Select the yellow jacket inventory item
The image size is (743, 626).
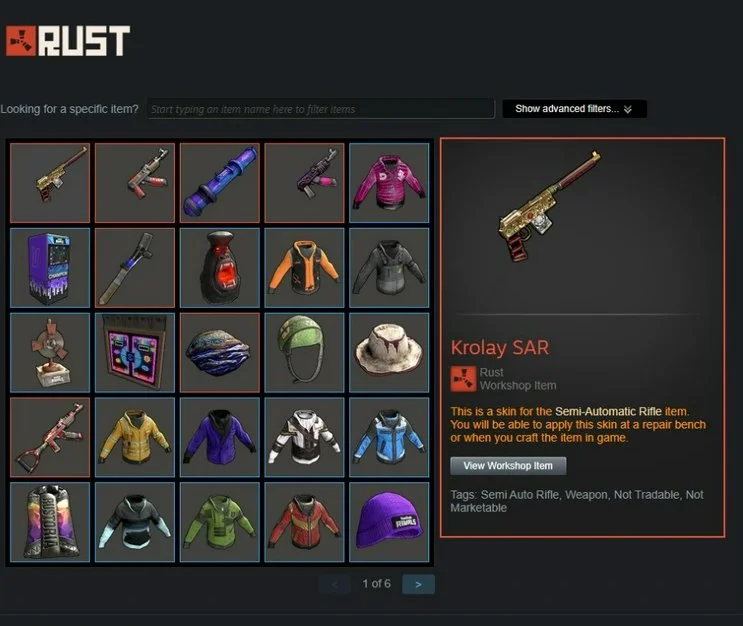135,437
